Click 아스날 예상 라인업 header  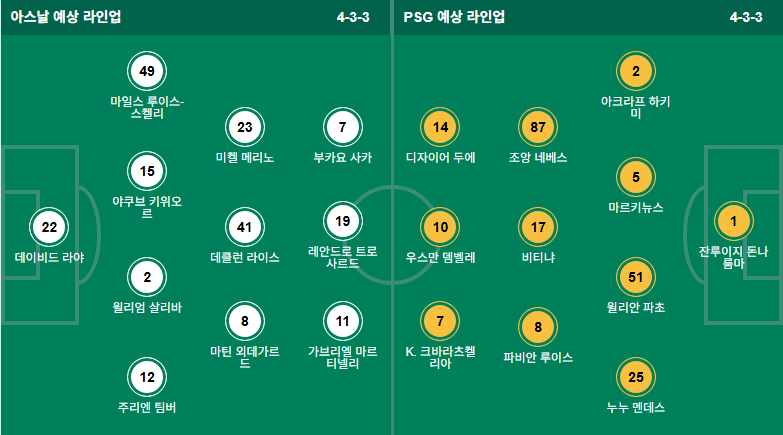(65, 17)
